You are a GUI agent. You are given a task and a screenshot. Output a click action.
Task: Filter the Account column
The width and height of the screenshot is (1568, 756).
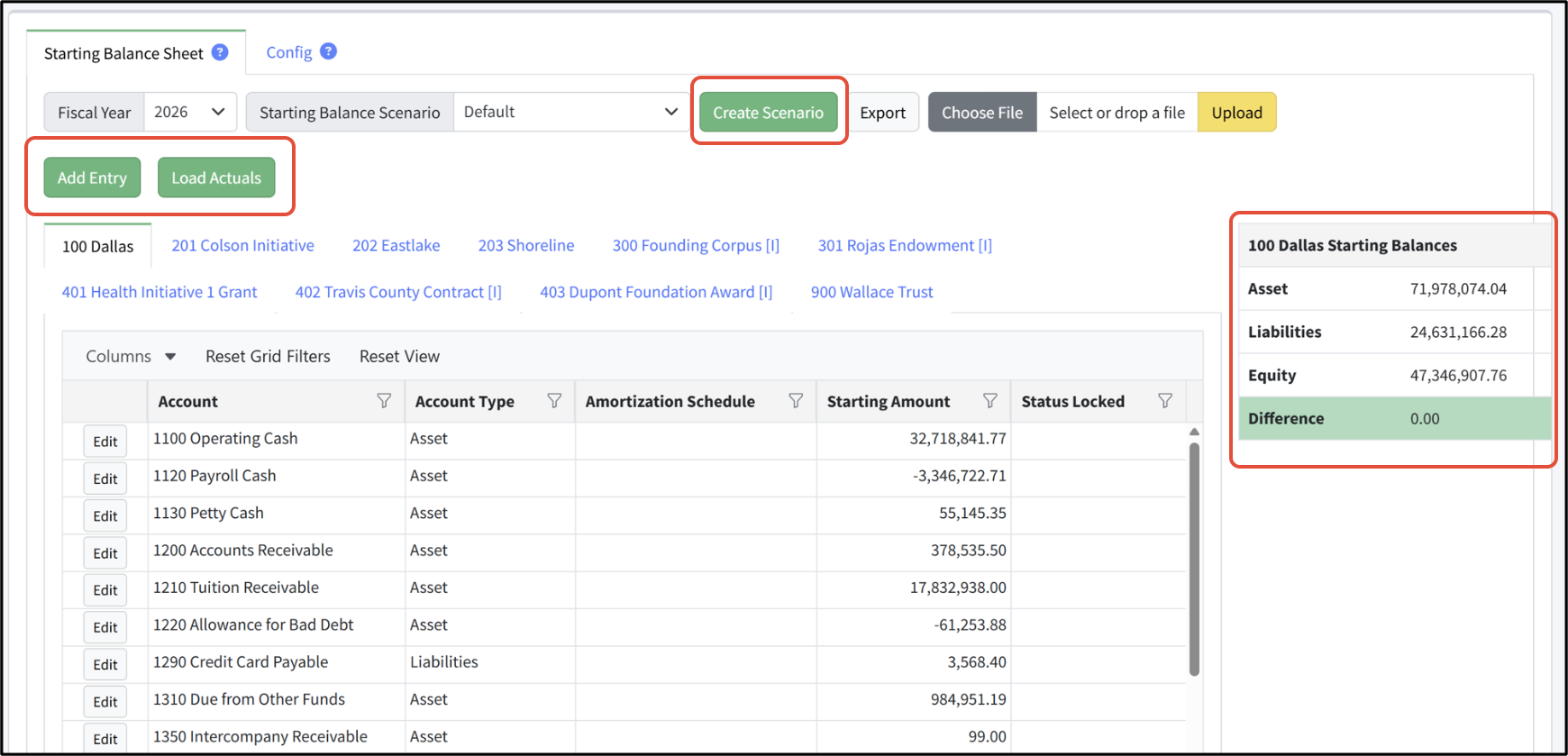click(x=384, y=401)
